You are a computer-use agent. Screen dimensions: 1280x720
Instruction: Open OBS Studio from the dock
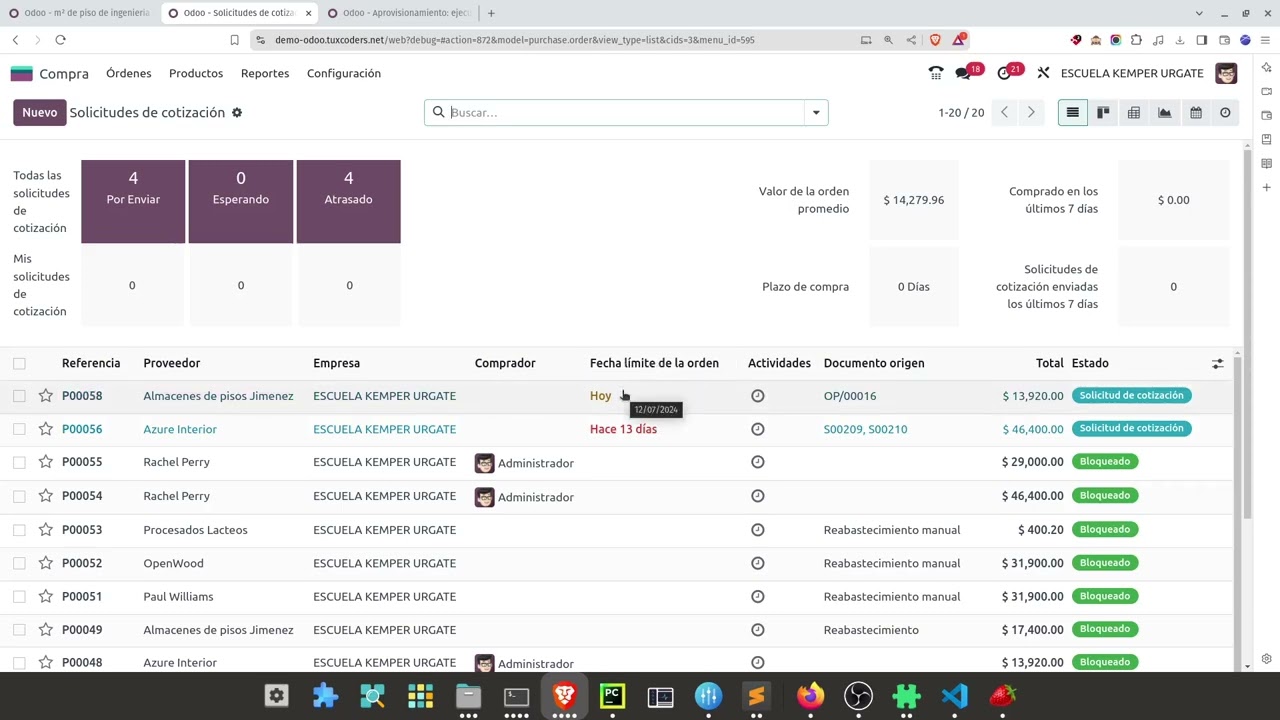point(858,695)
